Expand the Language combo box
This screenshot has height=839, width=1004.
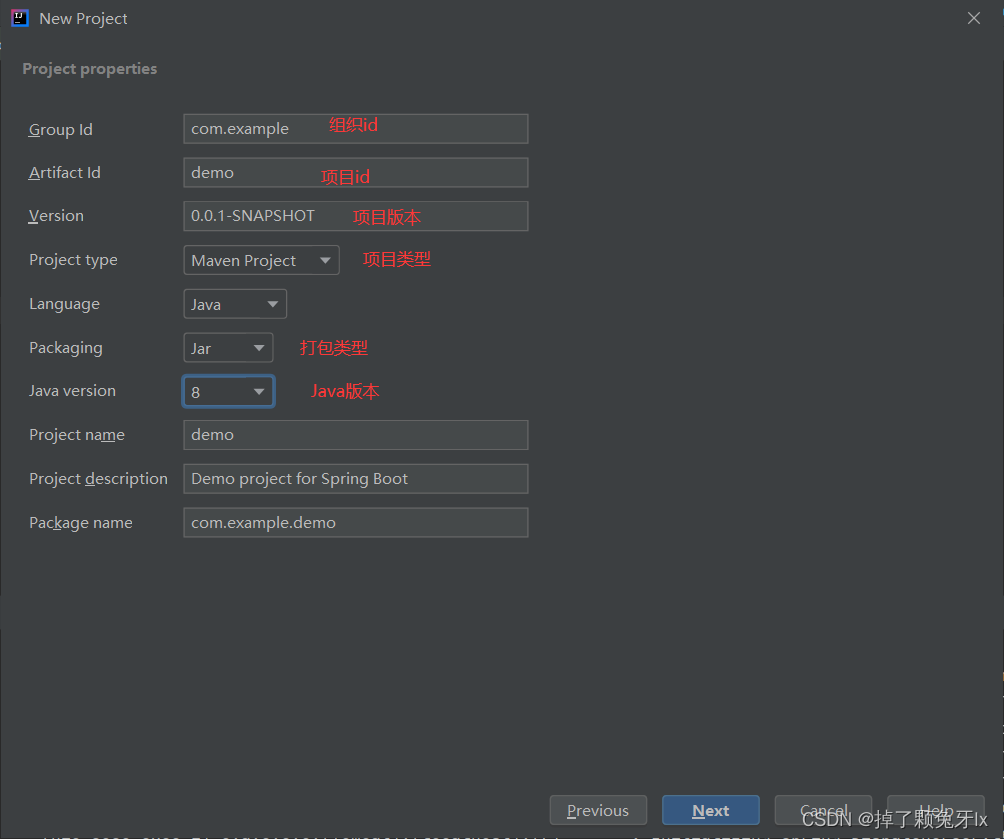[x=235, y=304]
